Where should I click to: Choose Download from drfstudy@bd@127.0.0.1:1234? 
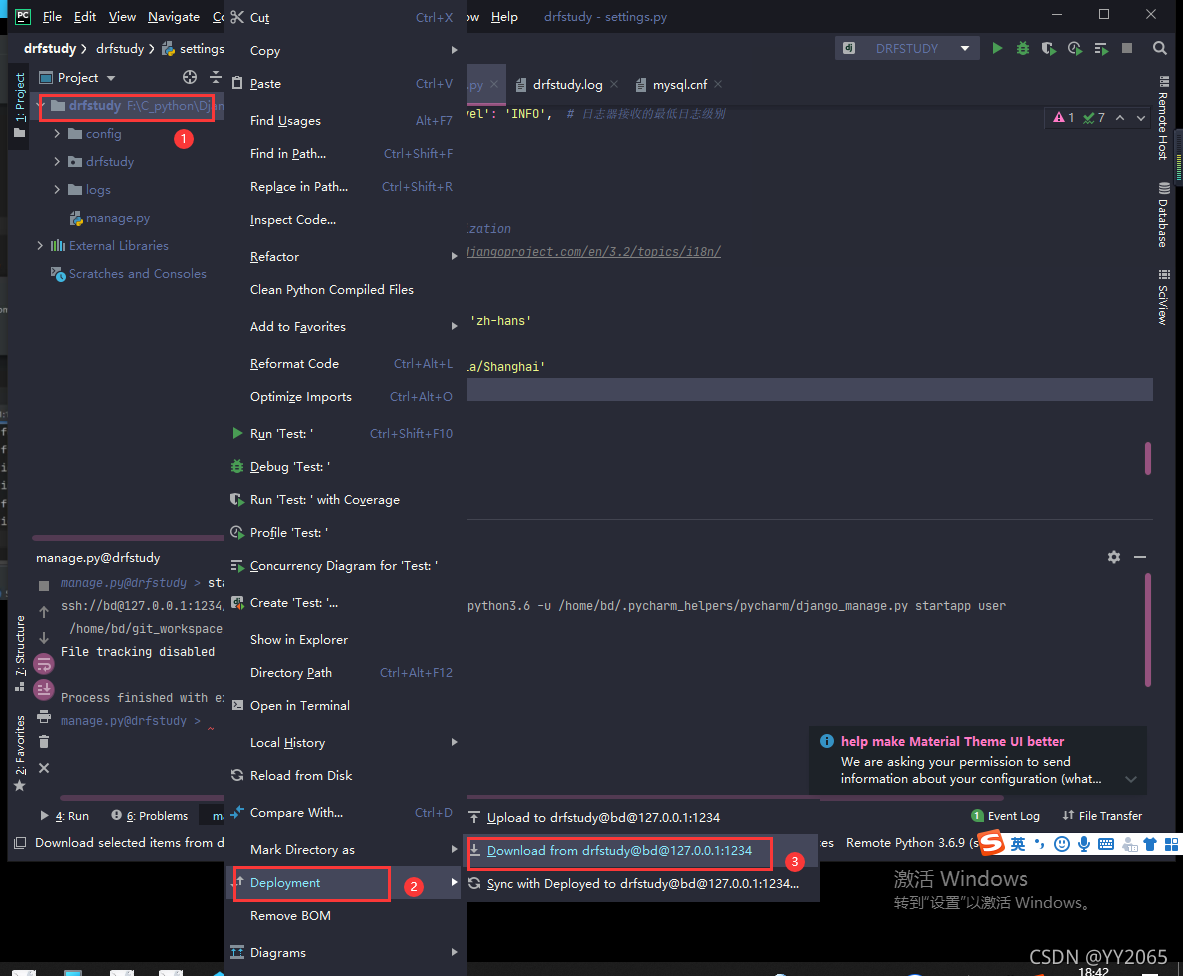[x=643, y=851]
